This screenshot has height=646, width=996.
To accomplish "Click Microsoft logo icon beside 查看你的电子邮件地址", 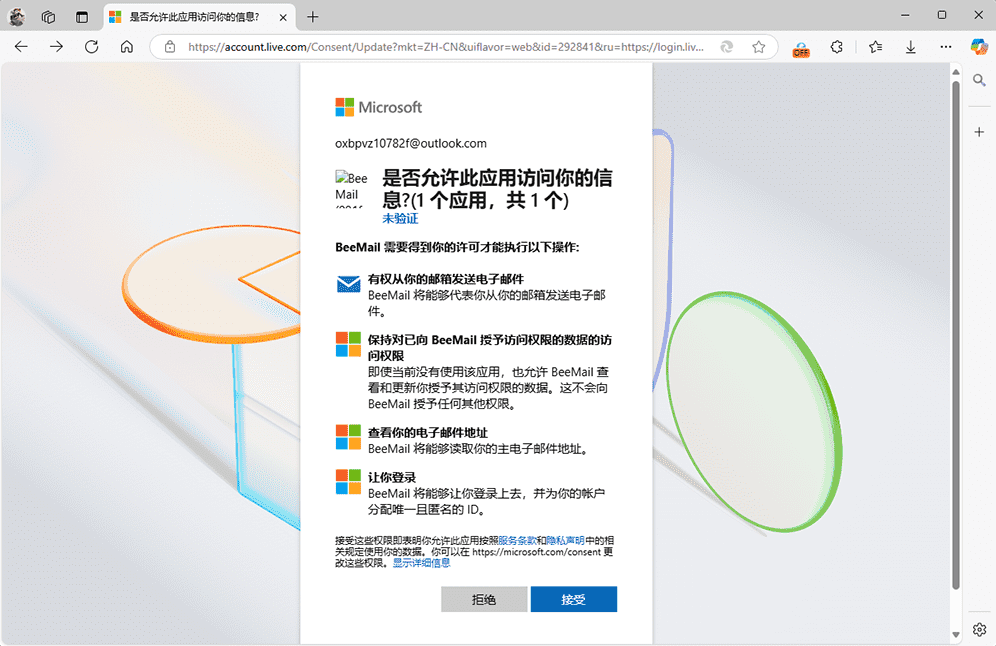I will pyautogui.click(x=348, y=437).
